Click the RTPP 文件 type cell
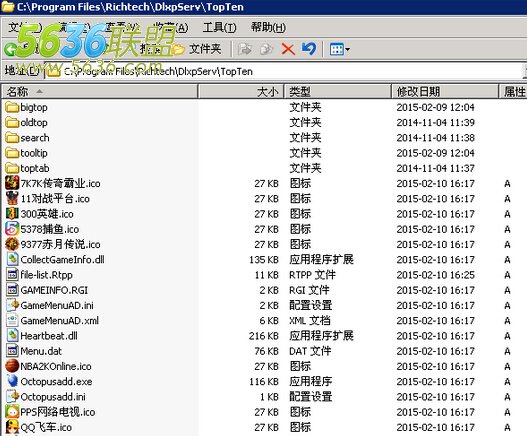 pos(312,275)
